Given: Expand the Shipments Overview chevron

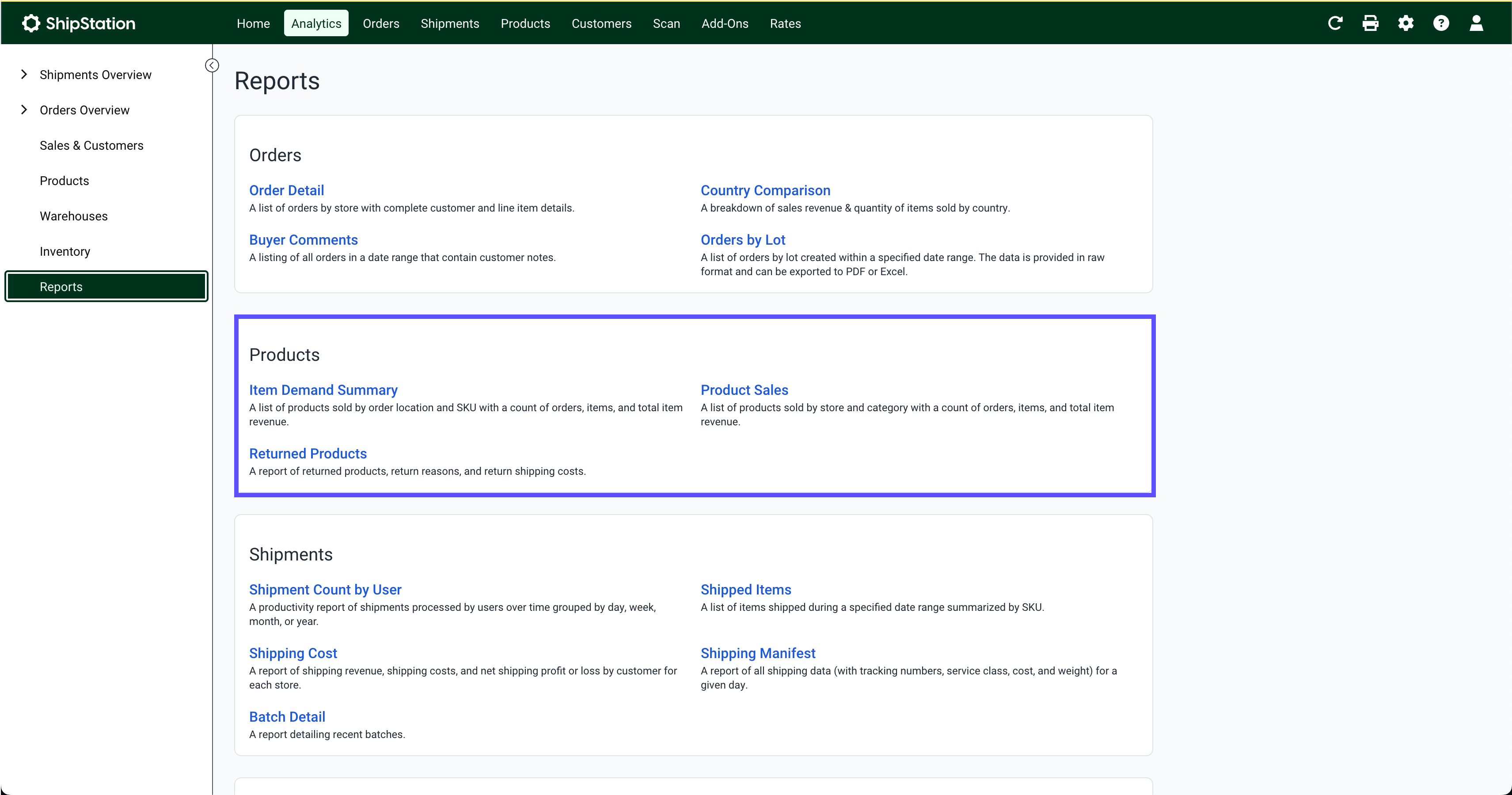Looking at the screenshot, I should click(x=24, y=75).
